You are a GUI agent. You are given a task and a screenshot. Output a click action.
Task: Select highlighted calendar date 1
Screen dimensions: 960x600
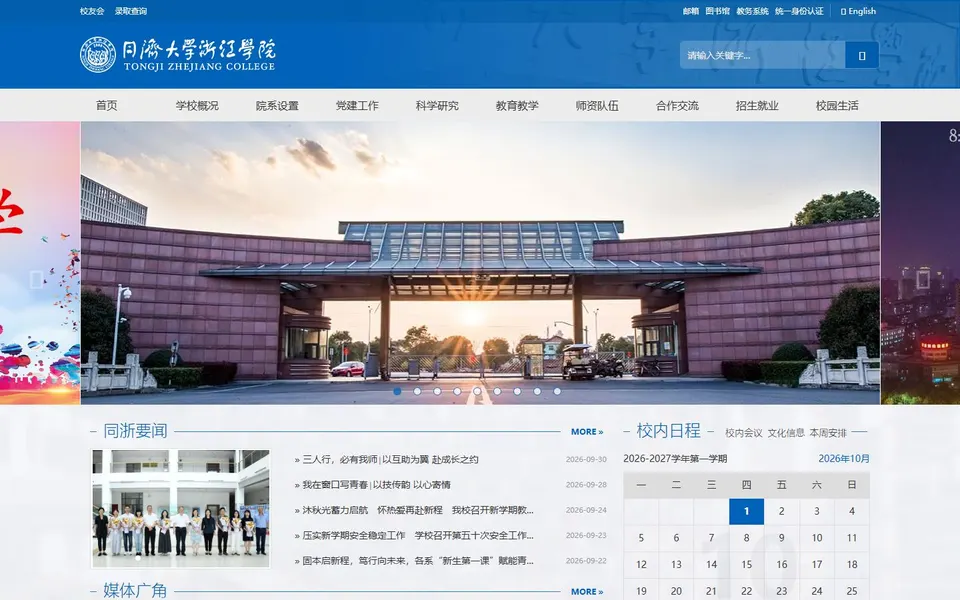point(746,511)
